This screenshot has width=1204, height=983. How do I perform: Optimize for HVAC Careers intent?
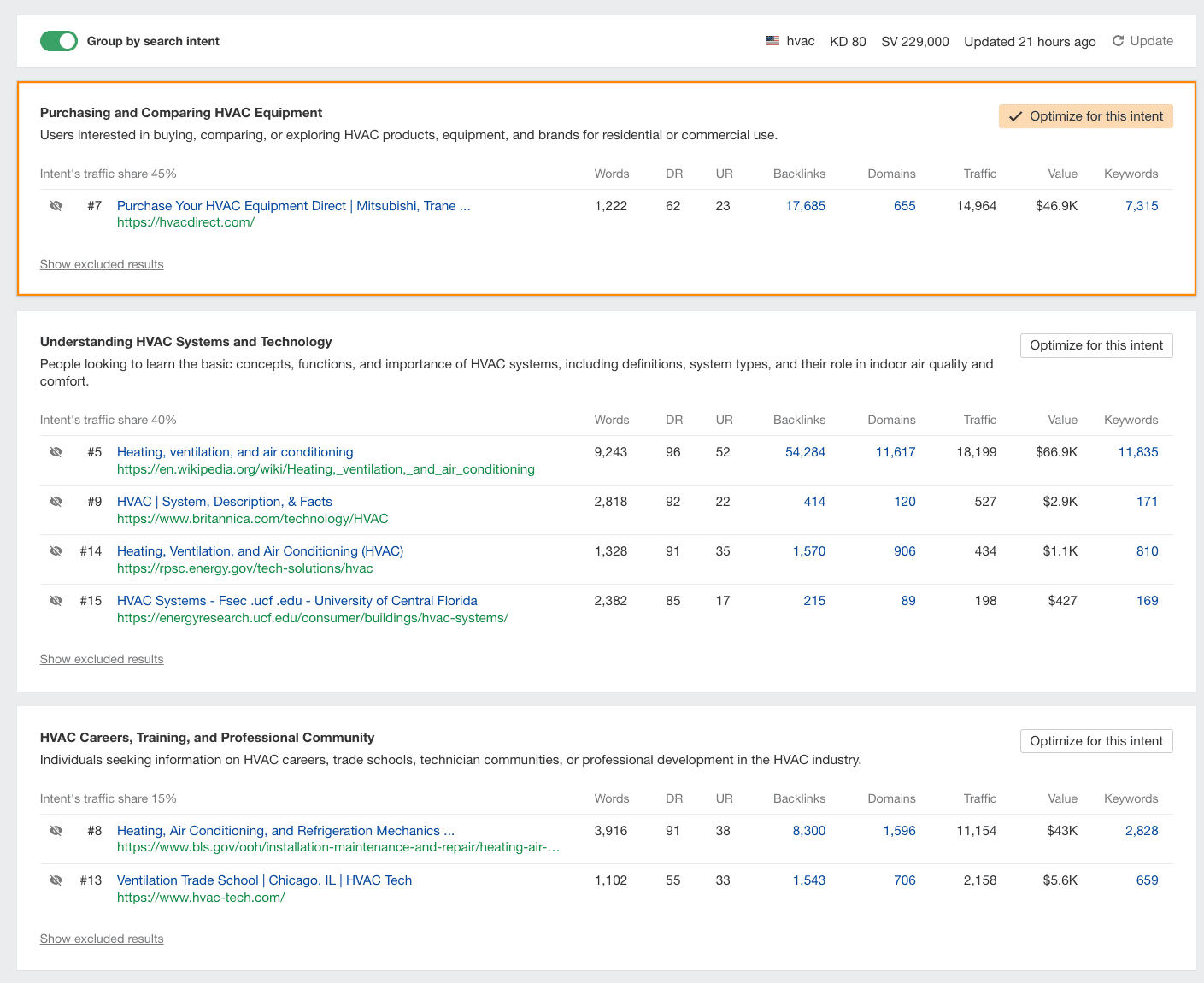tap(1095, 741)
